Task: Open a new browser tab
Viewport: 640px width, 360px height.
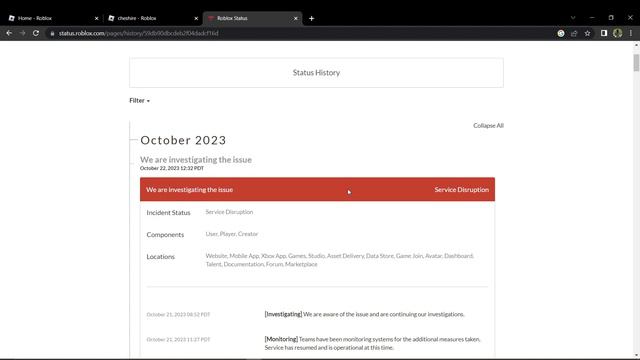Action: click(x=311, y=18)
